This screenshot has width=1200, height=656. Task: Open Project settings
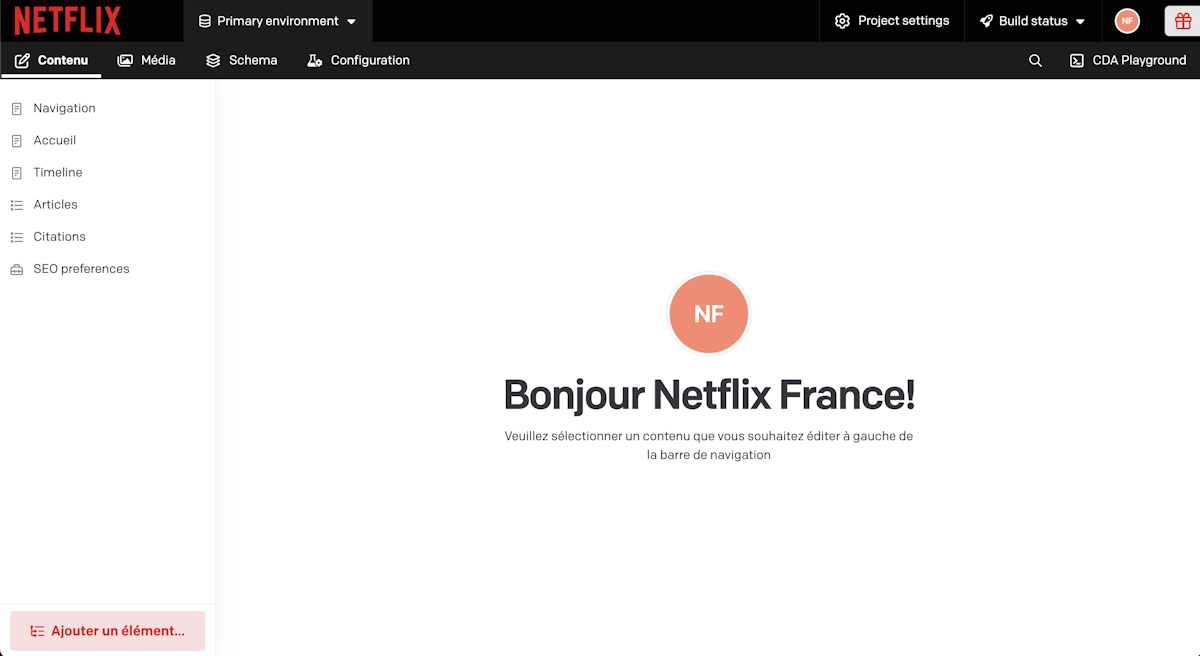(891, 21)
